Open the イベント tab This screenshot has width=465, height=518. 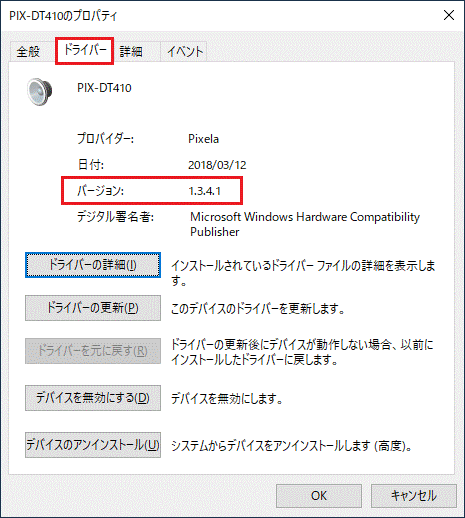pos(185,52)
